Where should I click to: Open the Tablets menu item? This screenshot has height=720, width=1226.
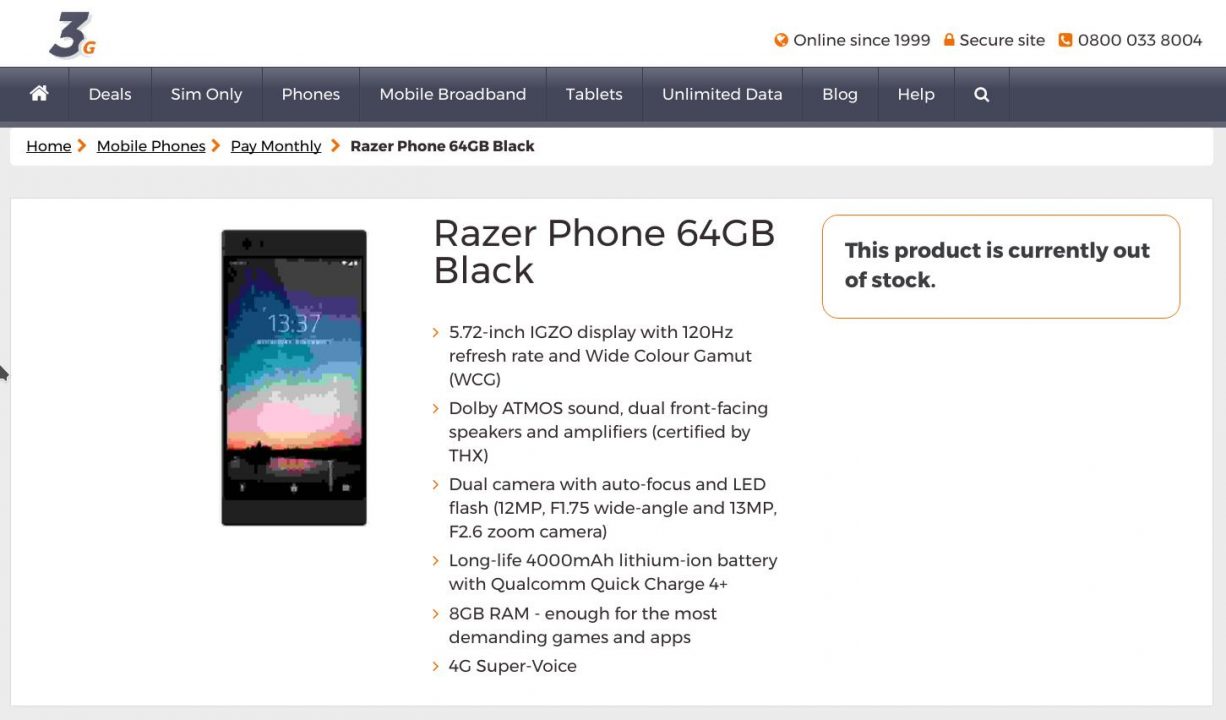point(594,94)
